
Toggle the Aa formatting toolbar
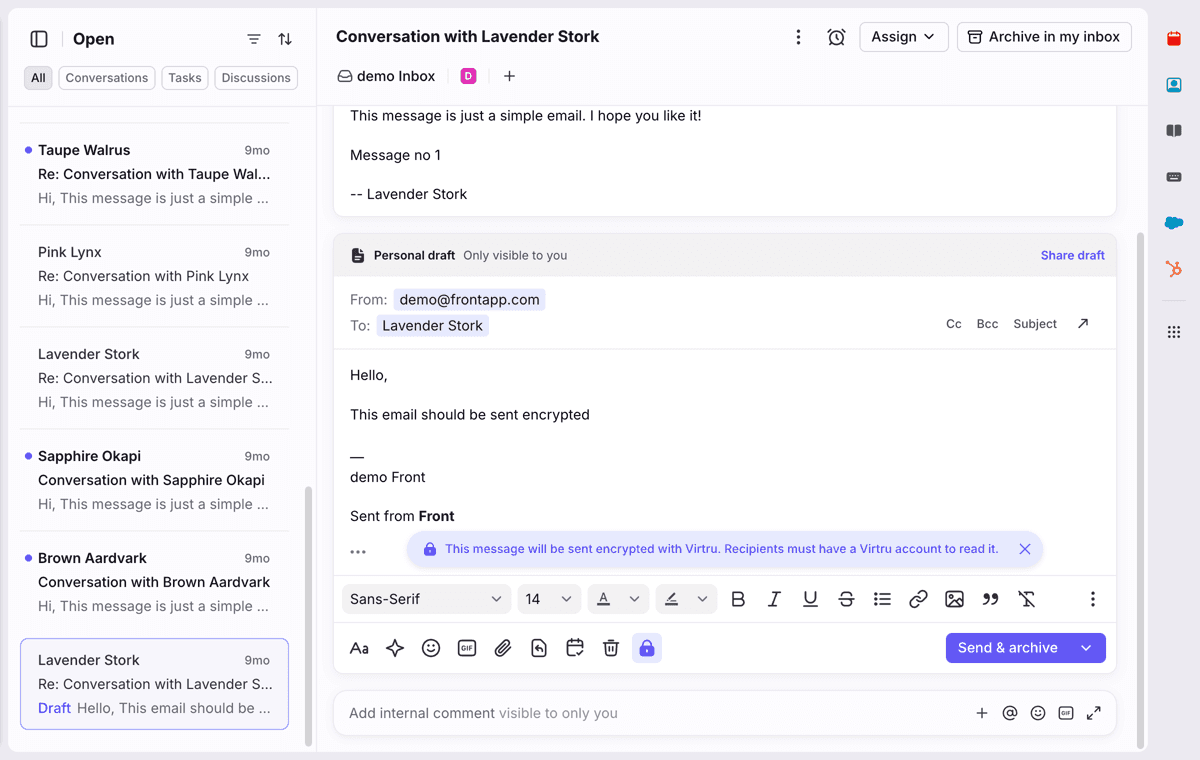point(359,648)
